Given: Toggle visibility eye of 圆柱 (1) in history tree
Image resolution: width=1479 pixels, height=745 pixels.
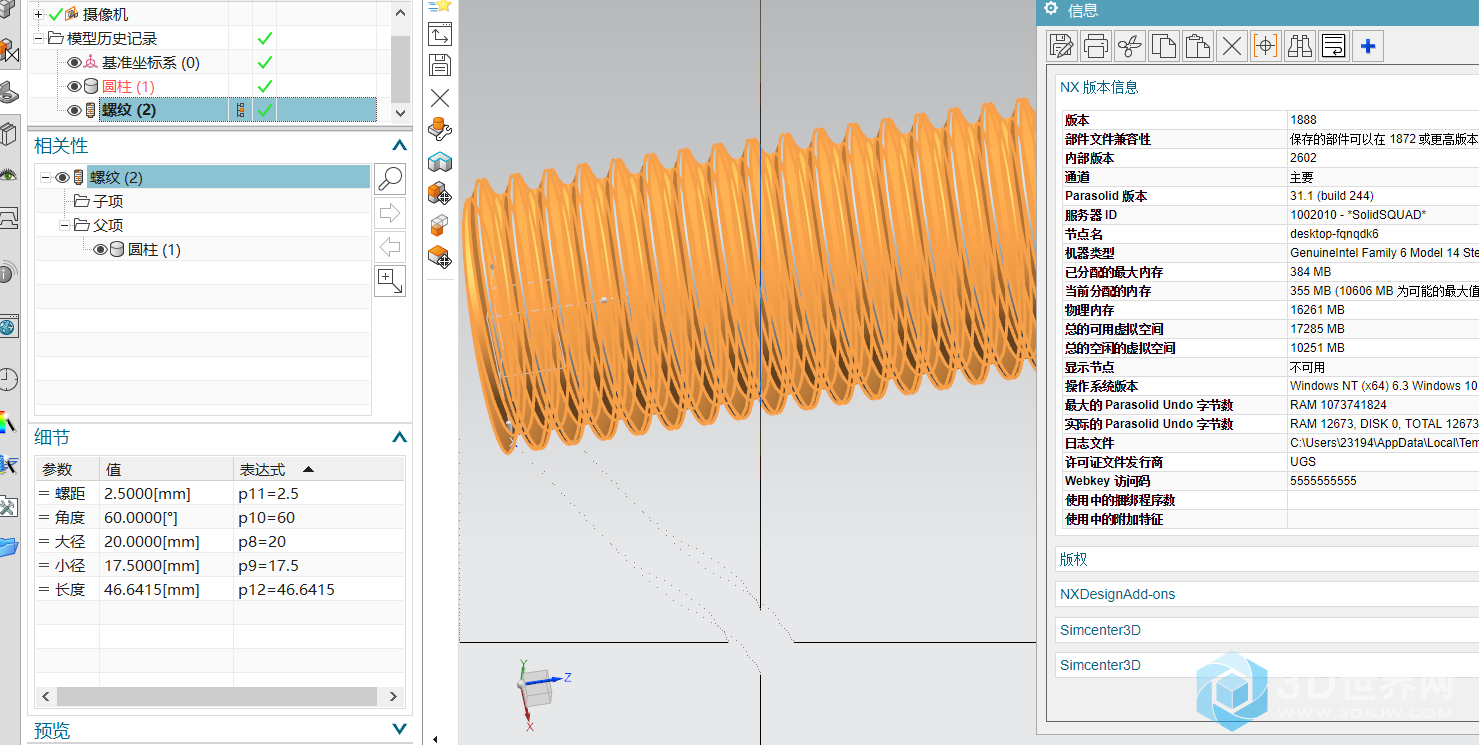Looking at the screenshot, I should pos(74,86).
